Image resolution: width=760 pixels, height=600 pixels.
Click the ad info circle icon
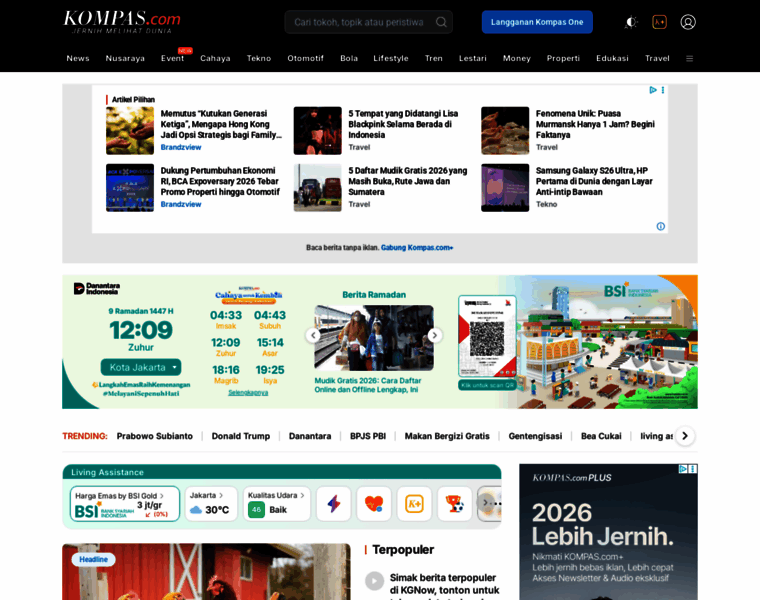(661, 226)
